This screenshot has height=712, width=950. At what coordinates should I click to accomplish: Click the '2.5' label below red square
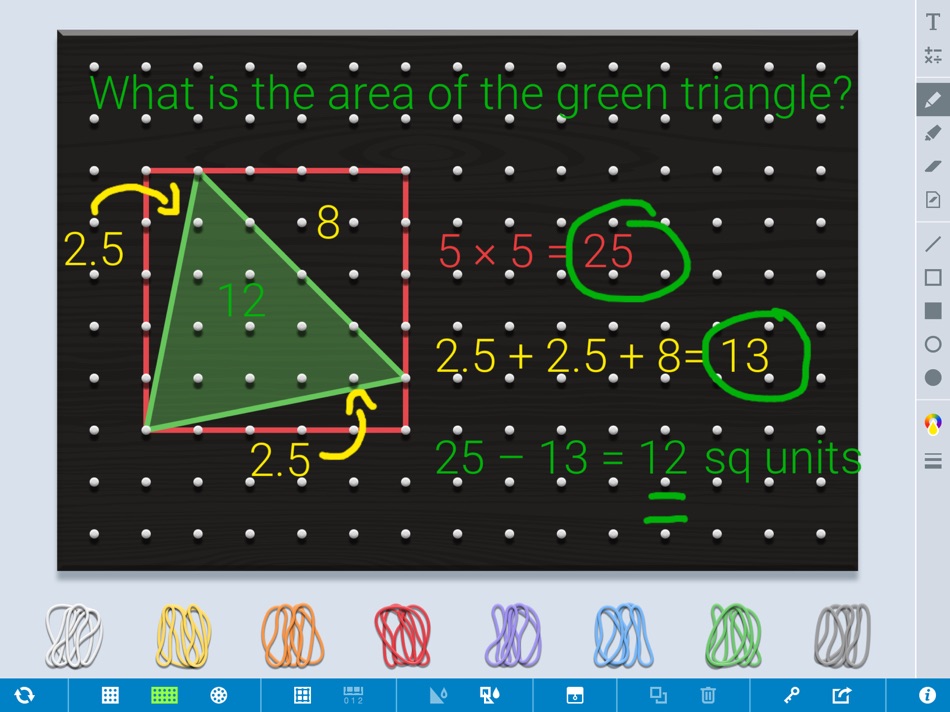(280, 460)
